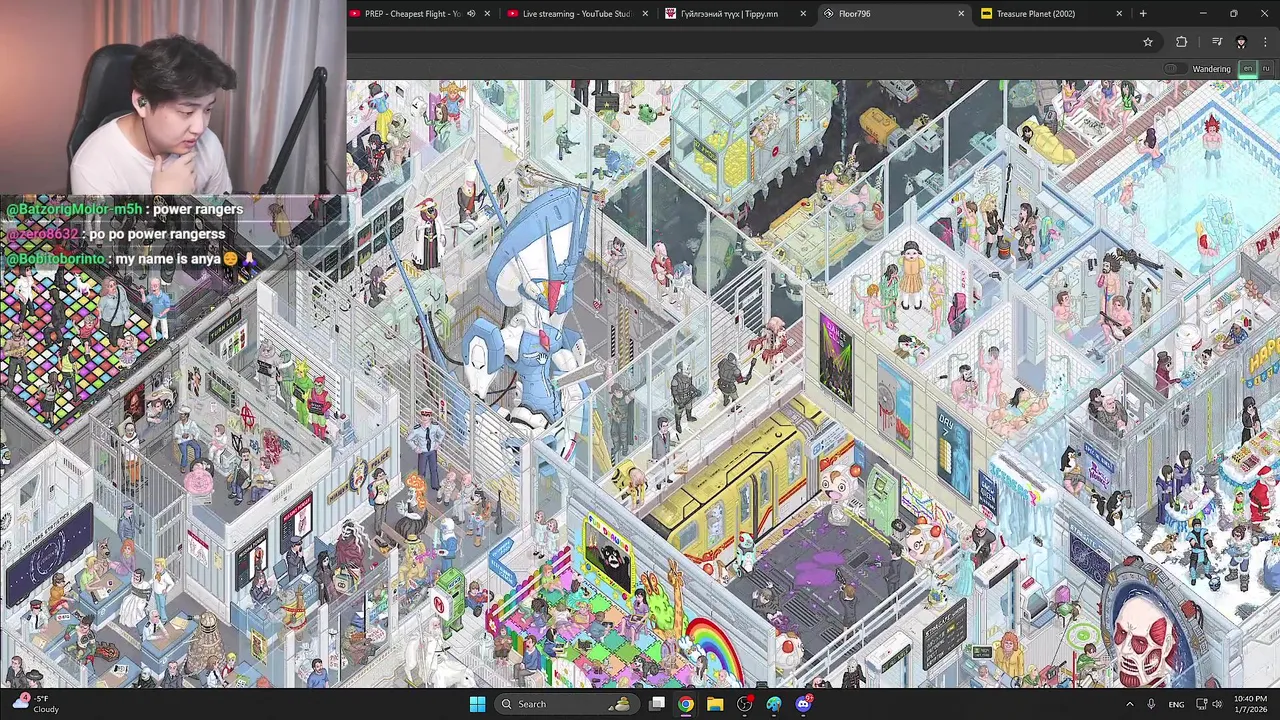Open the Chrome profile avatar
The image size is (1280, 720).
[1241, 42]
